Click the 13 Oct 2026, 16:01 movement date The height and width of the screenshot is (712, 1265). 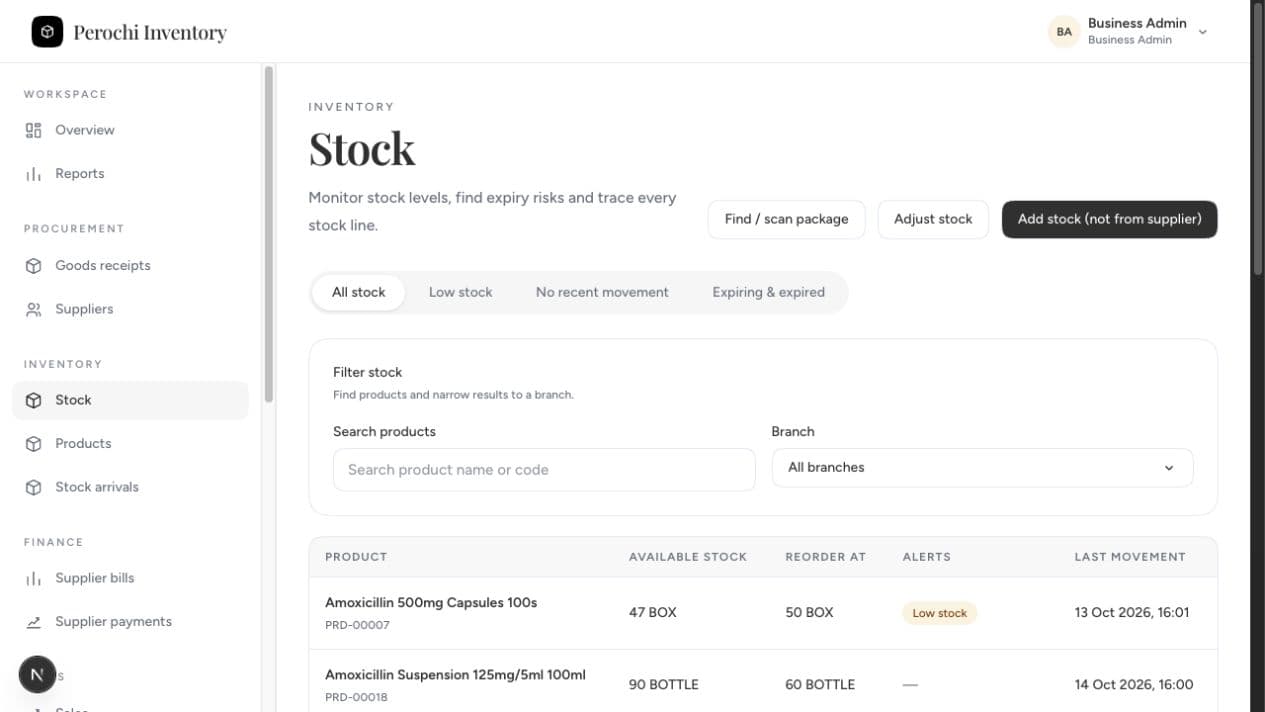[1132, 612]
